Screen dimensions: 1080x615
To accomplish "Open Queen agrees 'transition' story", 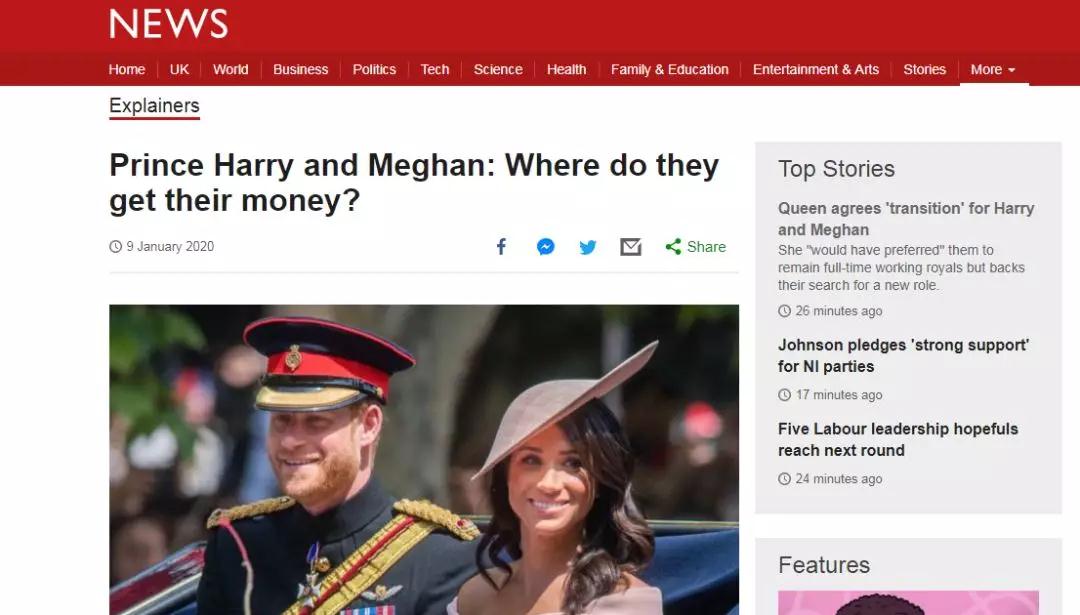I will tap(906, 219).
